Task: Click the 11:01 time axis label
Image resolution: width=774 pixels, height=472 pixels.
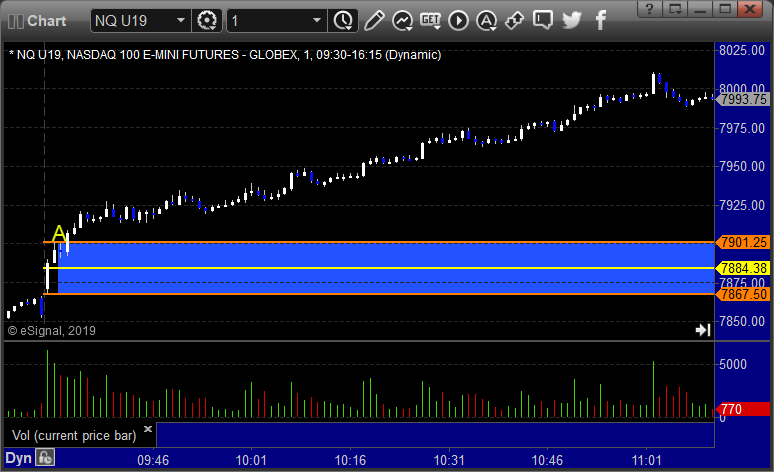Action: (647, 461)
